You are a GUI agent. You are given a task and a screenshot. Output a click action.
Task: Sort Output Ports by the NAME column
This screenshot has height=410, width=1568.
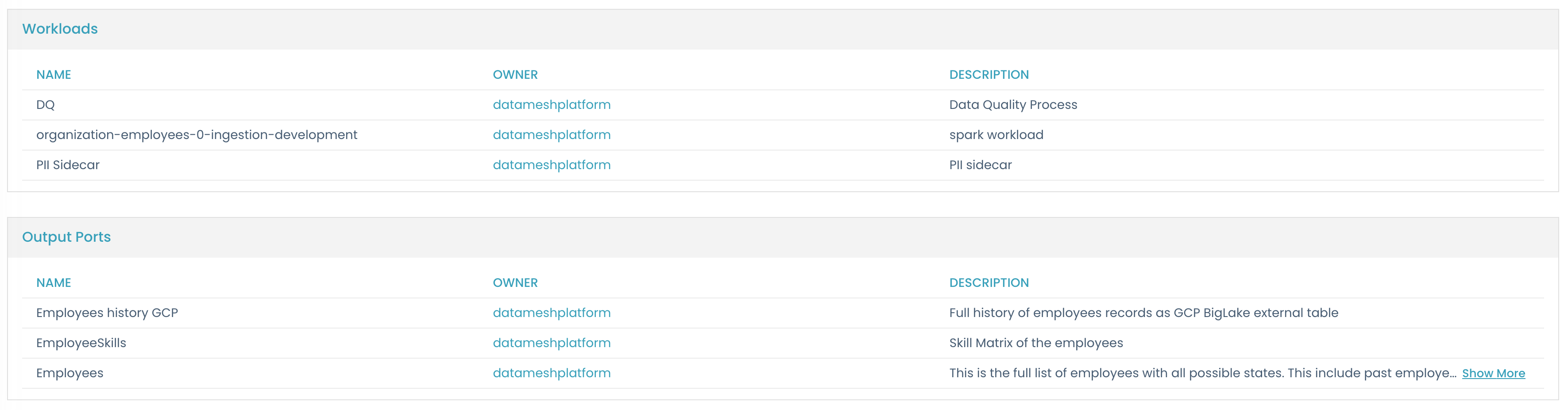point(54,282)
